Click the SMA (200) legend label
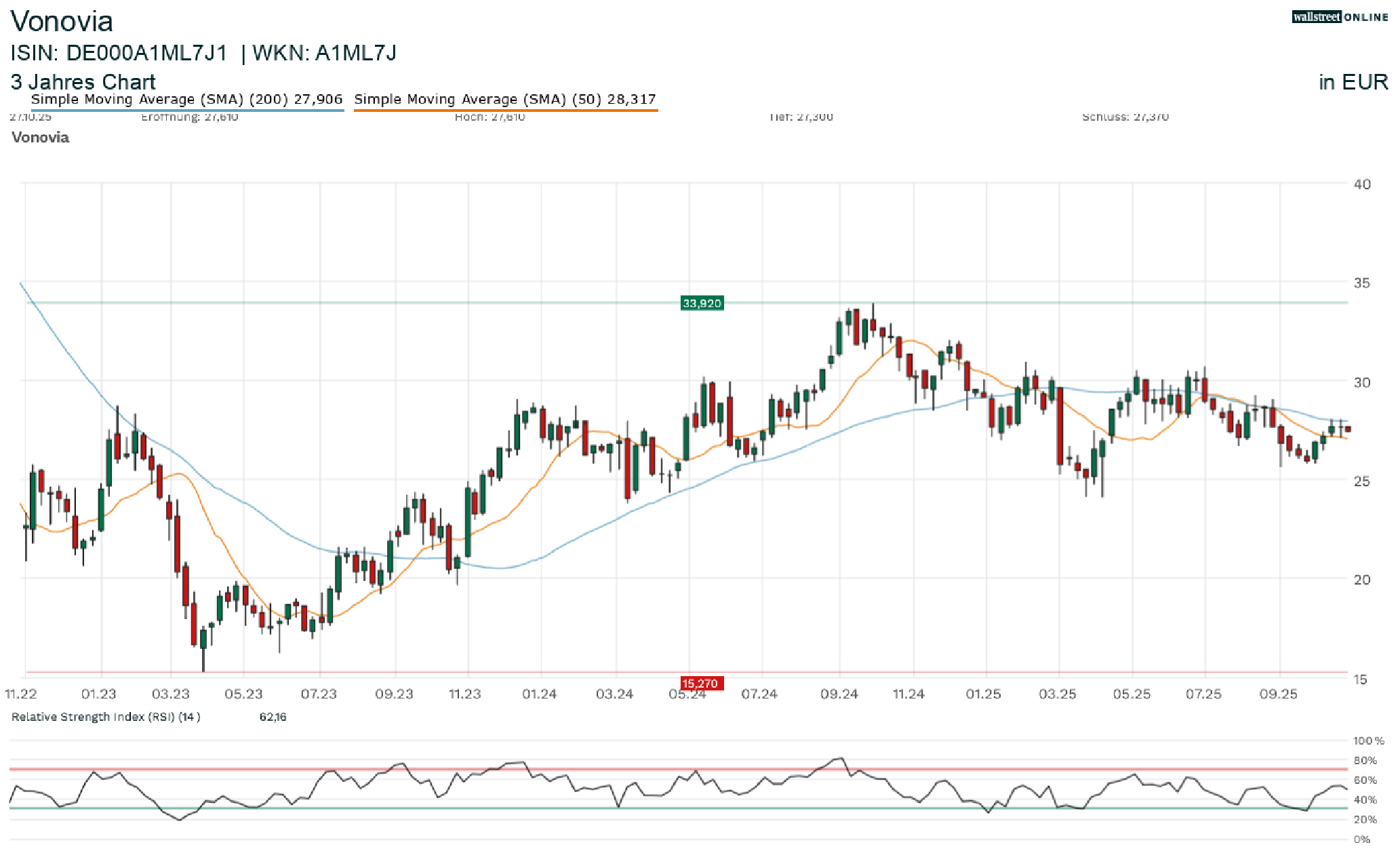The width and height of the screenshot is (1400, 868). [x=186, y=99]
